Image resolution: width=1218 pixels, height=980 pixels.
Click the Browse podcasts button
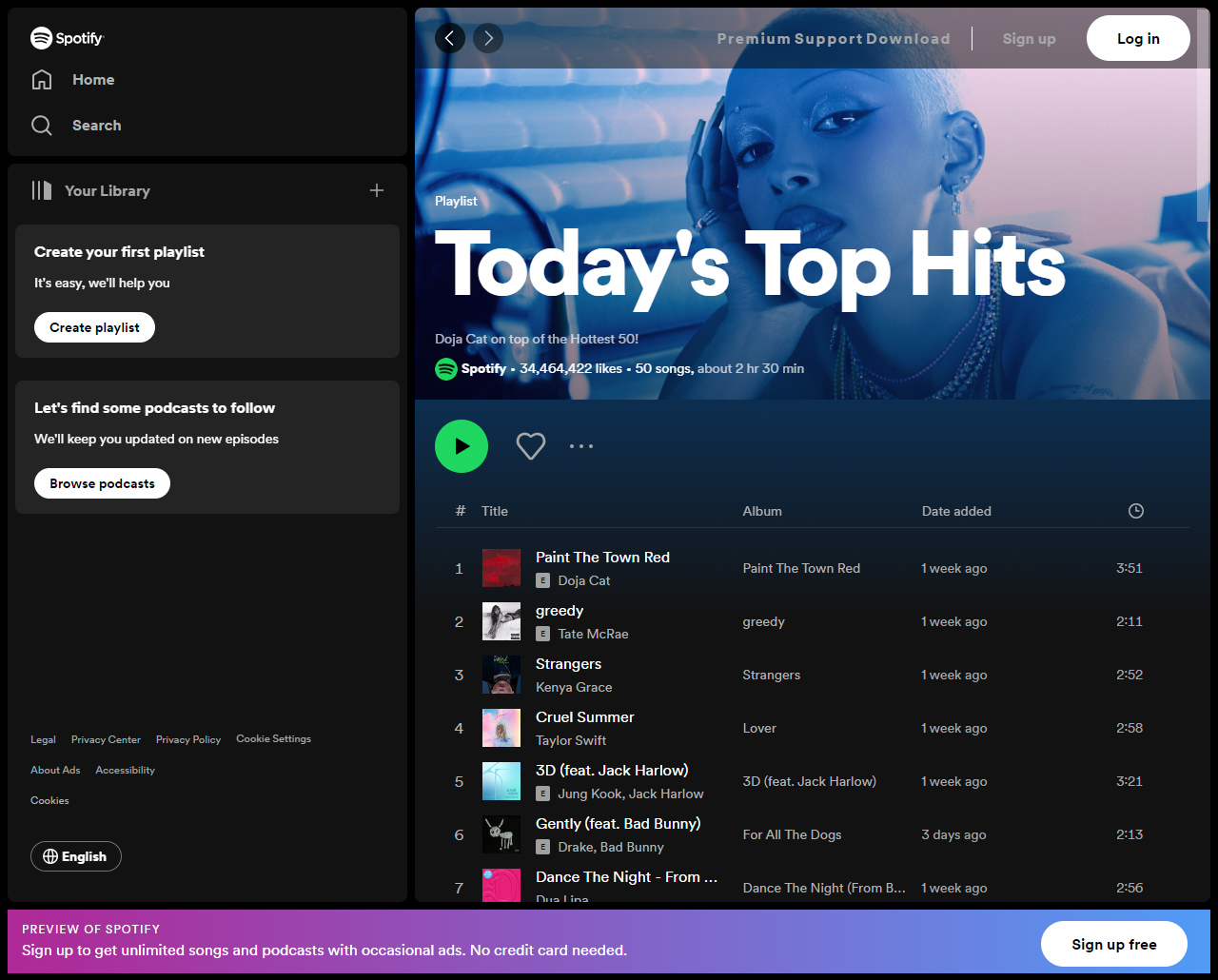point(103,483)
